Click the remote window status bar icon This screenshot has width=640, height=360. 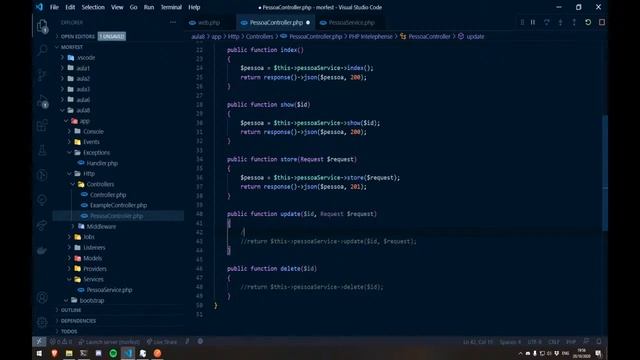click(x=39, y=341)
